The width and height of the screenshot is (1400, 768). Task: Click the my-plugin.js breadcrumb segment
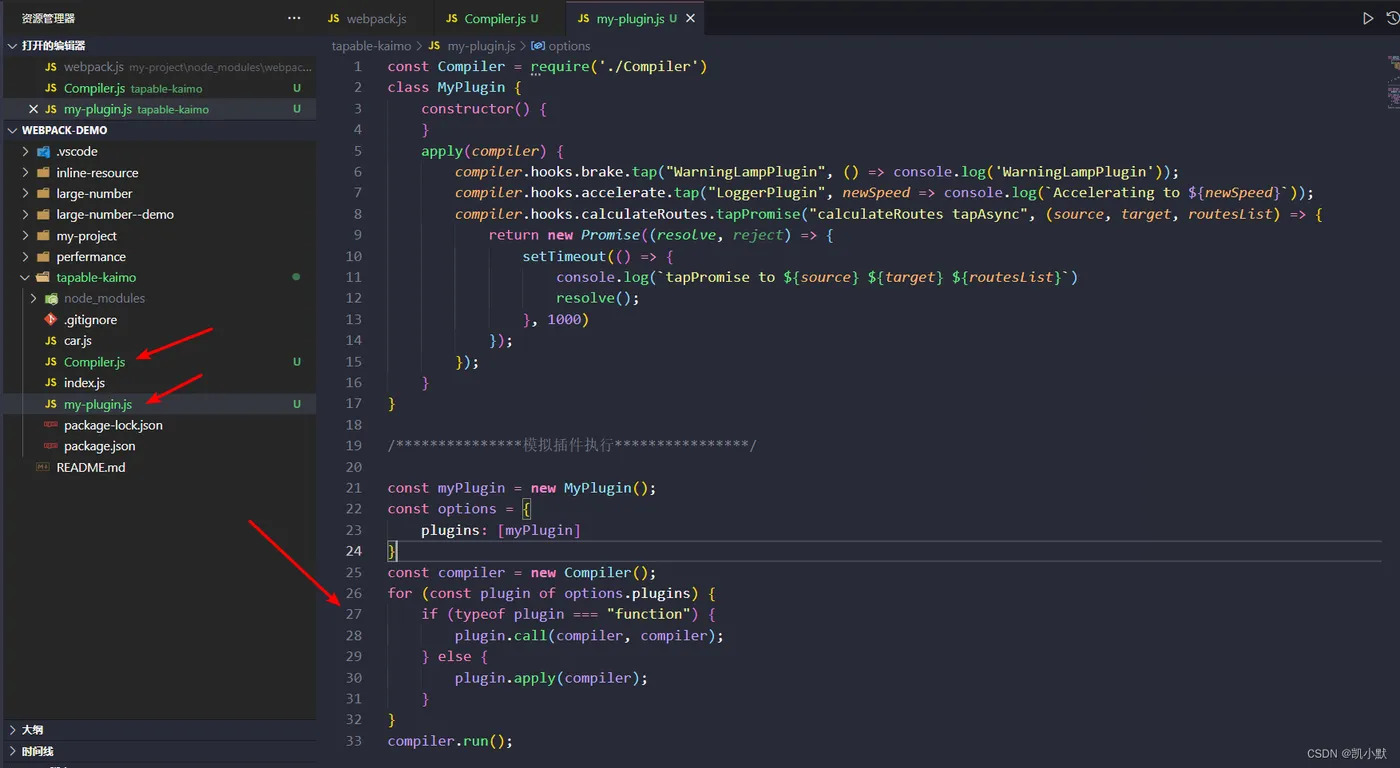click(x=481, y=46)
